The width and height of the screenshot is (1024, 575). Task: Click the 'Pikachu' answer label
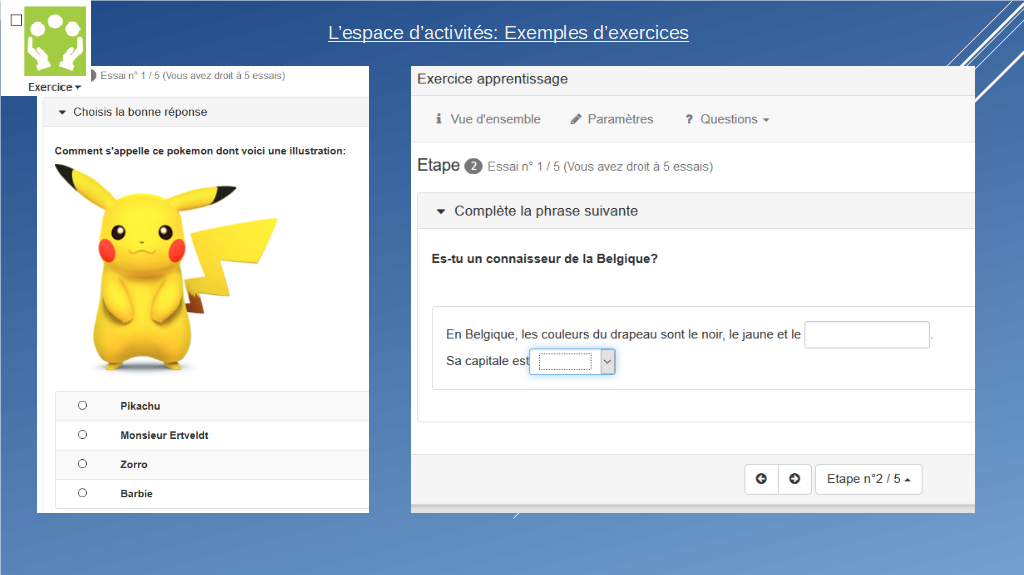[x=140, y=406]
